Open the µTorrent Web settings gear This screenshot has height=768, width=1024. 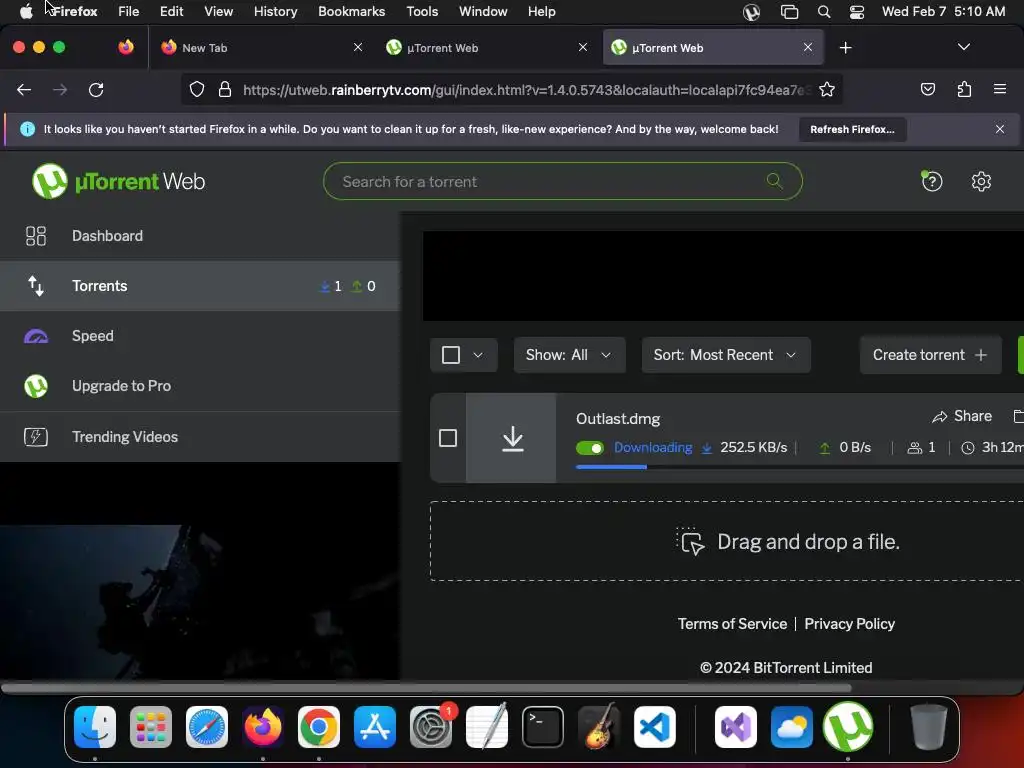click(x=981, y=182)
